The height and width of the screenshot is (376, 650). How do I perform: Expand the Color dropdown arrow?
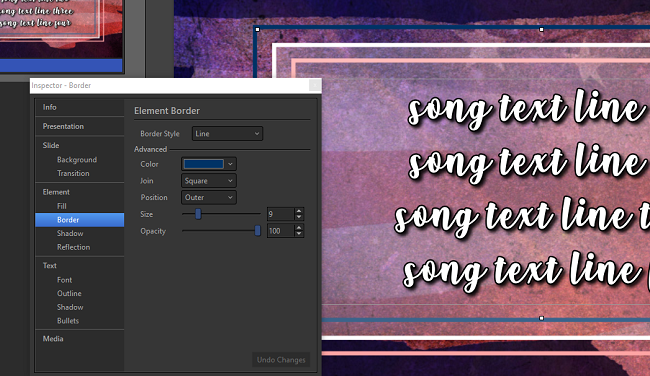[230, 164]
